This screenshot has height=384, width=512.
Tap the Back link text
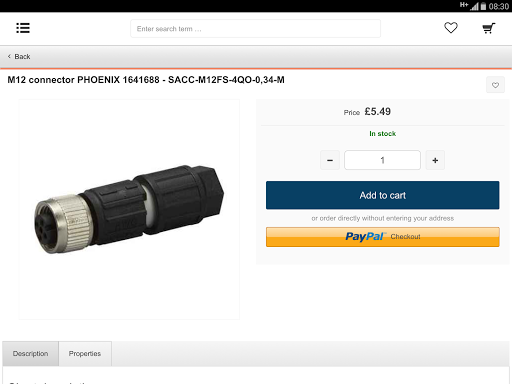22,57
